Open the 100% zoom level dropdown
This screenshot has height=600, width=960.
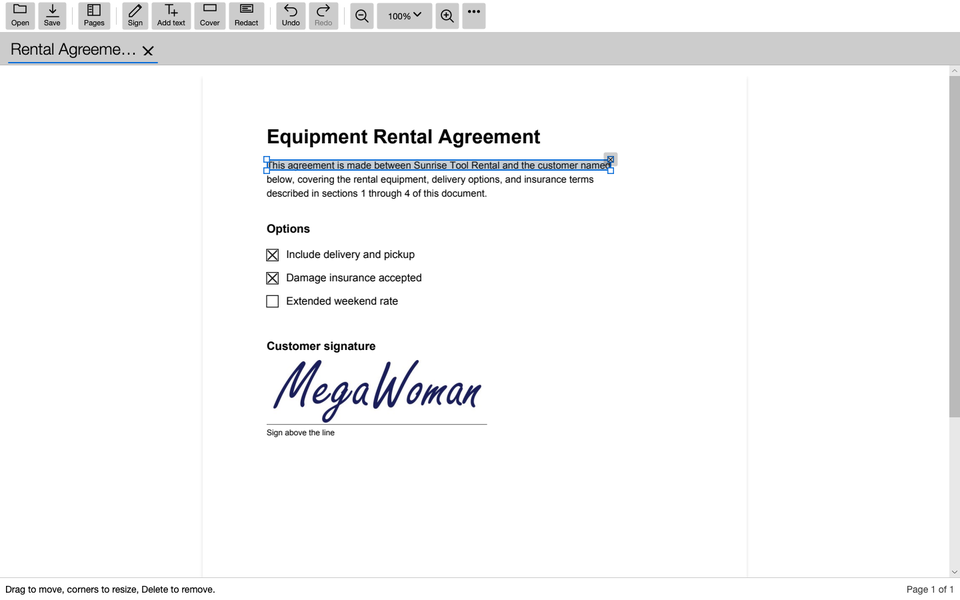(x=404, y=16)
